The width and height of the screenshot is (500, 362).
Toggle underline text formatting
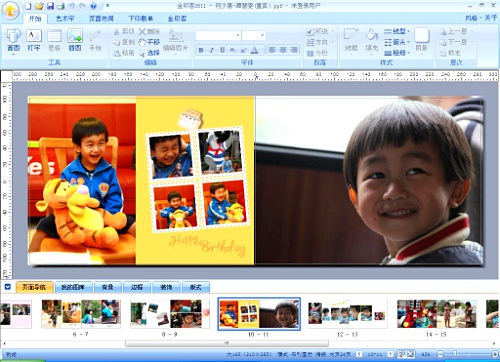pyautogui.click(x=222, y=50)
